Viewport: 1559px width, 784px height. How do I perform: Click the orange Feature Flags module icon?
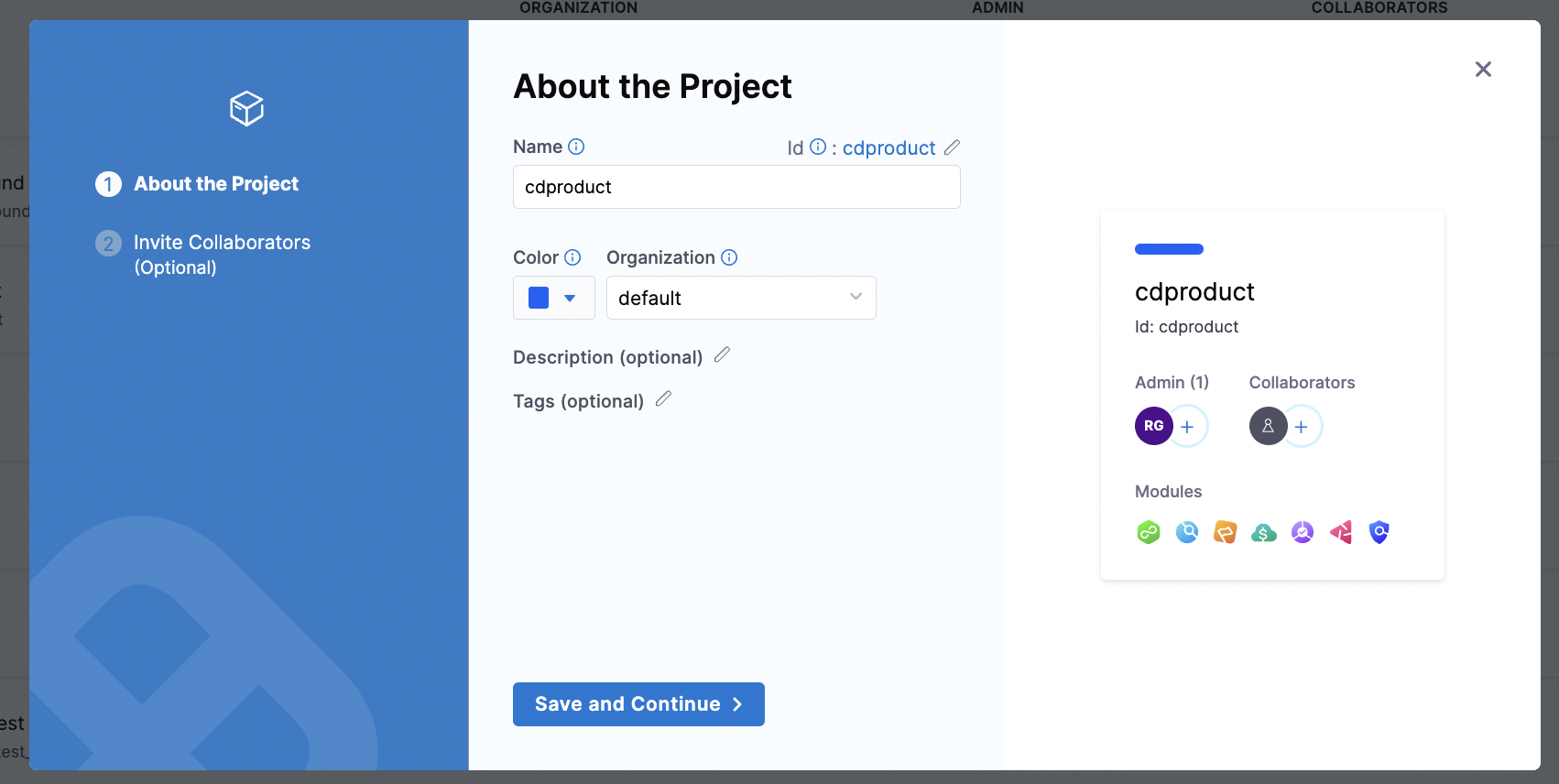(x=1226, y=532)
